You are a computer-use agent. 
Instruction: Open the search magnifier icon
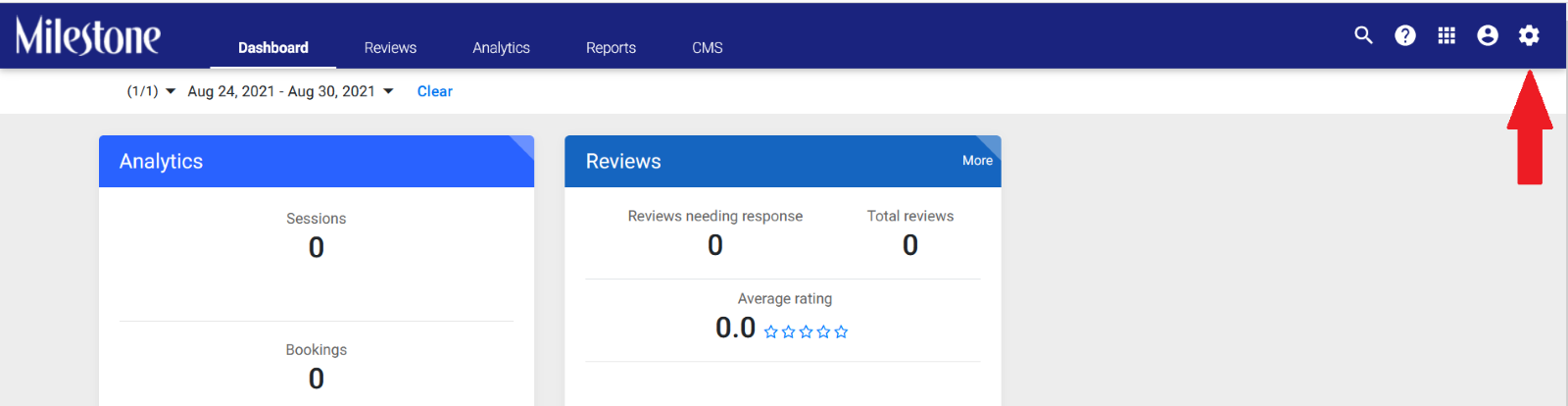pyautogui.click(x=1363, y=35)
